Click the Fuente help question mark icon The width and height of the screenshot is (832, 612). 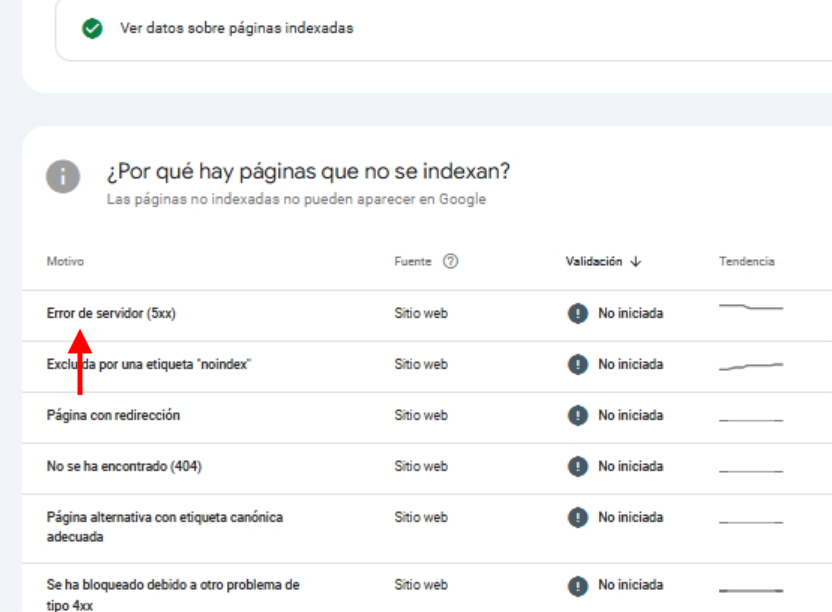point(450,261)
